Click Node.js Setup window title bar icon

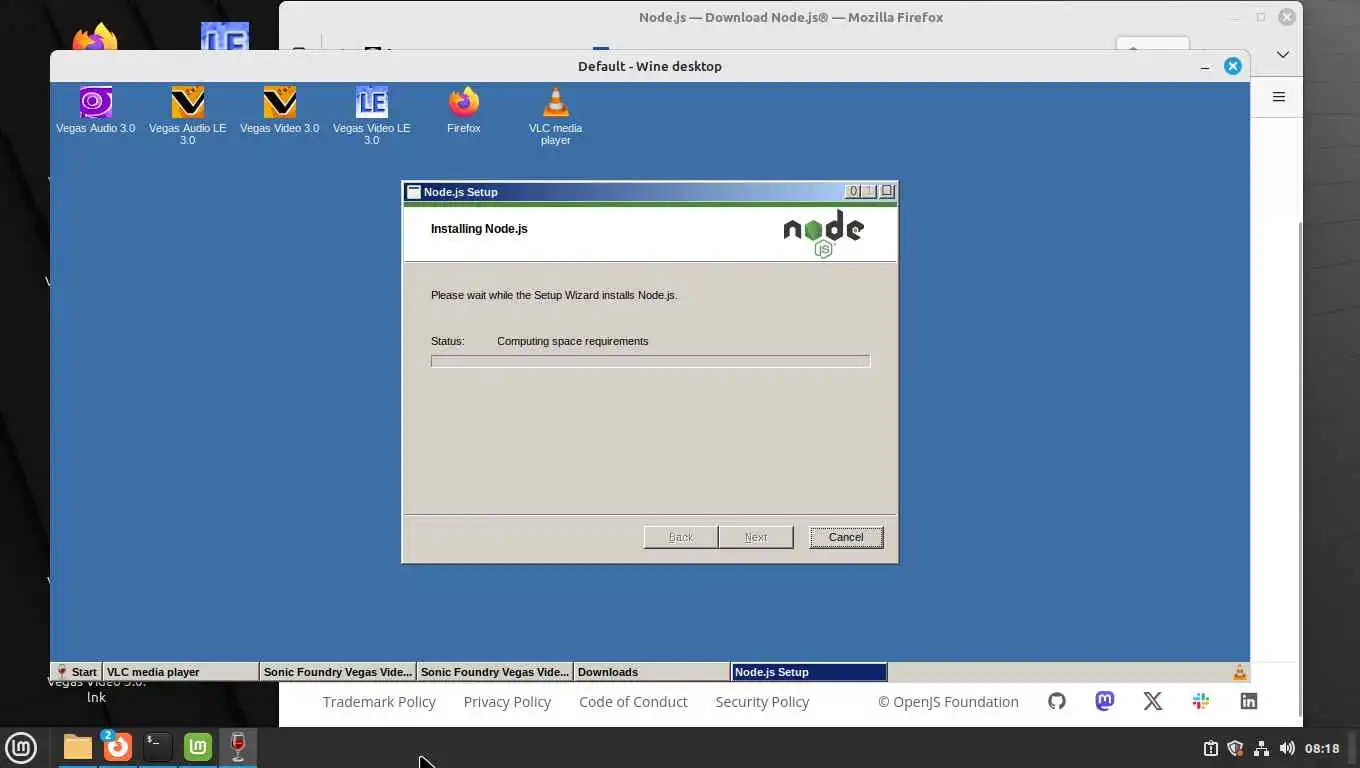pyautogui.click(x=414, y=192)
